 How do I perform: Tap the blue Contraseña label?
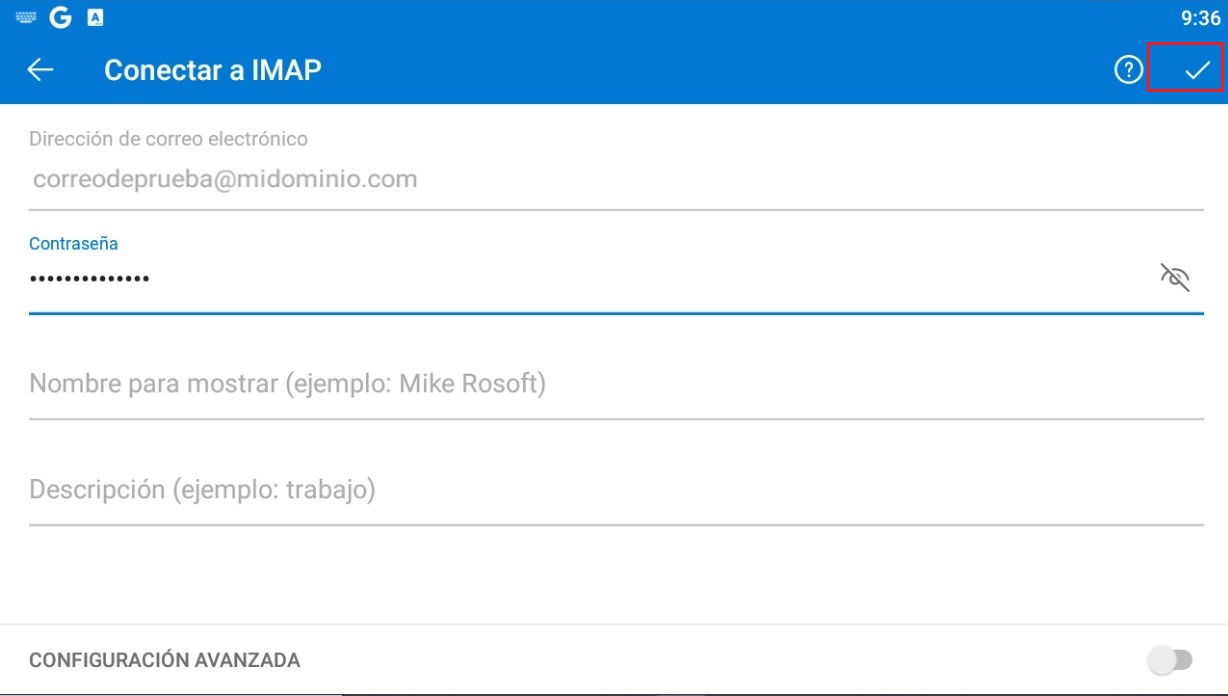point(73,243)
